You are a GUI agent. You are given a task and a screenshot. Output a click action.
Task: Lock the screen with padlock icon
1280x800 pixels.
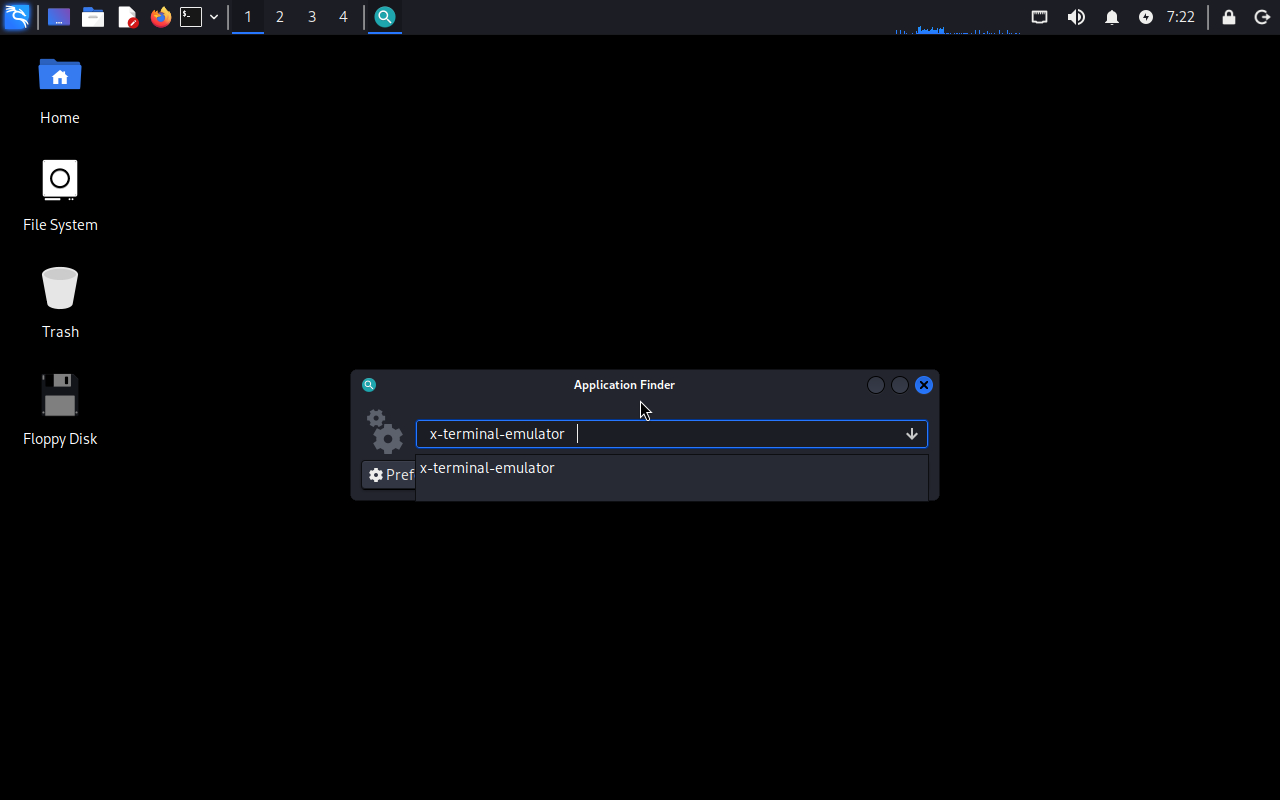pyautogui.click(x=1229, y=17)
